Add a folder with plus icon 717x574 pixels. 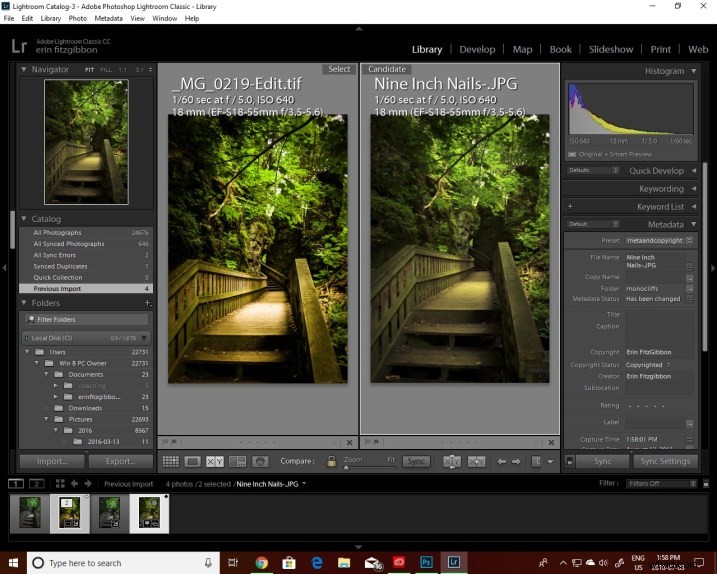point(147,303)
